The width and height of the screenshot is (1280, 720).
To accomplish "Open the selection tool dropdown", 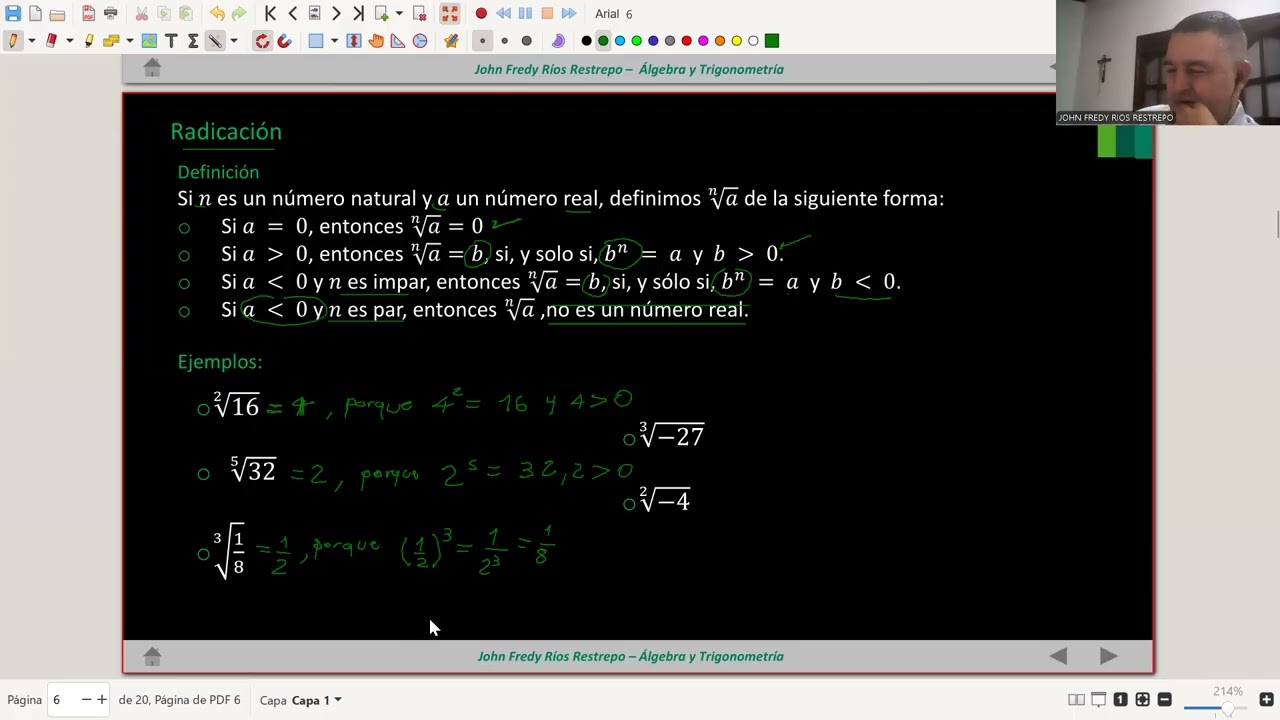I will point(334,41).
